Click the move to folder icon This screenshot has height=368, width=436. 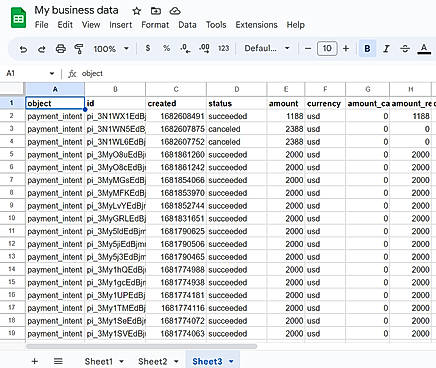click(156, 11)
